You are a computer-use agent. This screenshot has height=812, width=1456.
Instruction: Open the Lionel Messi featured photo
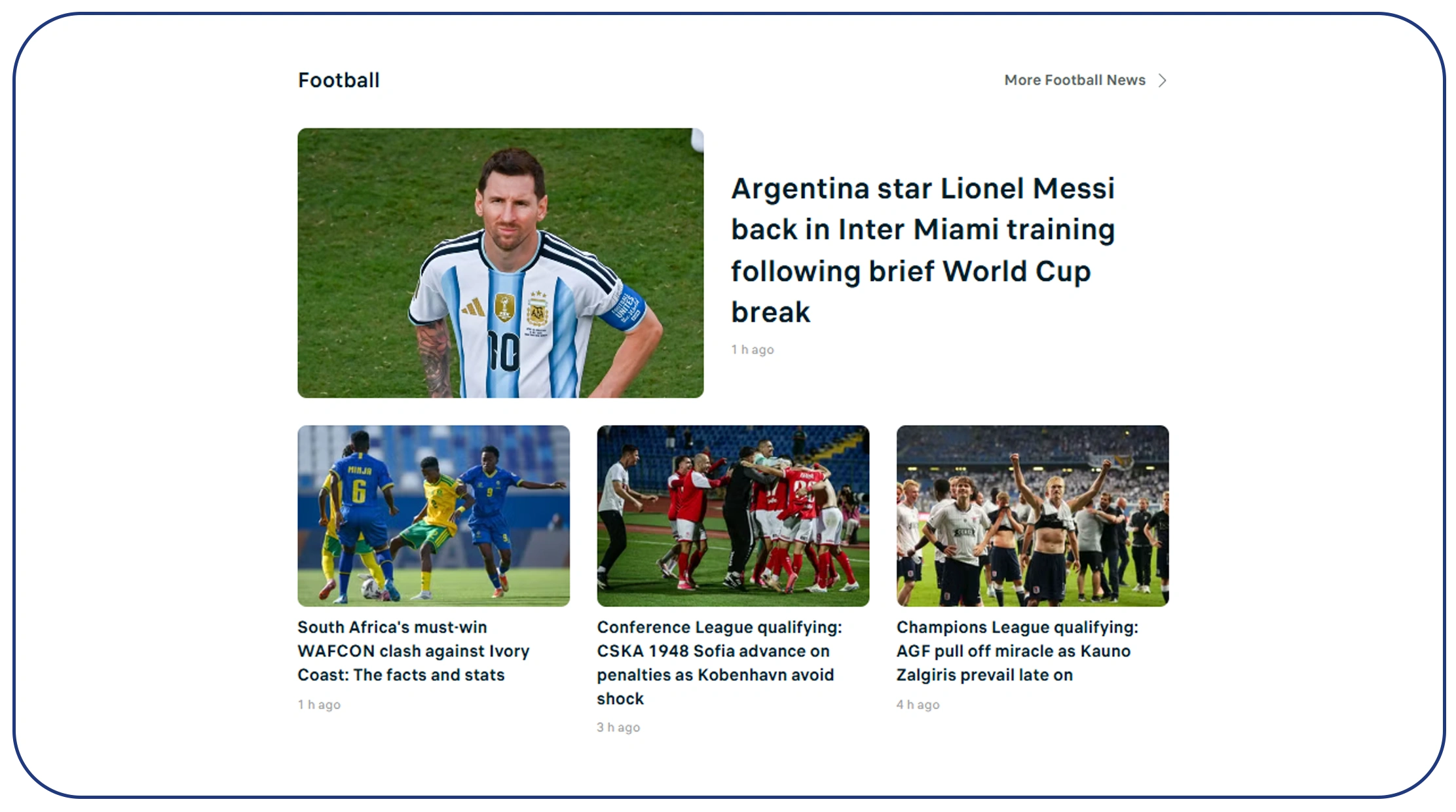[500, 263]
